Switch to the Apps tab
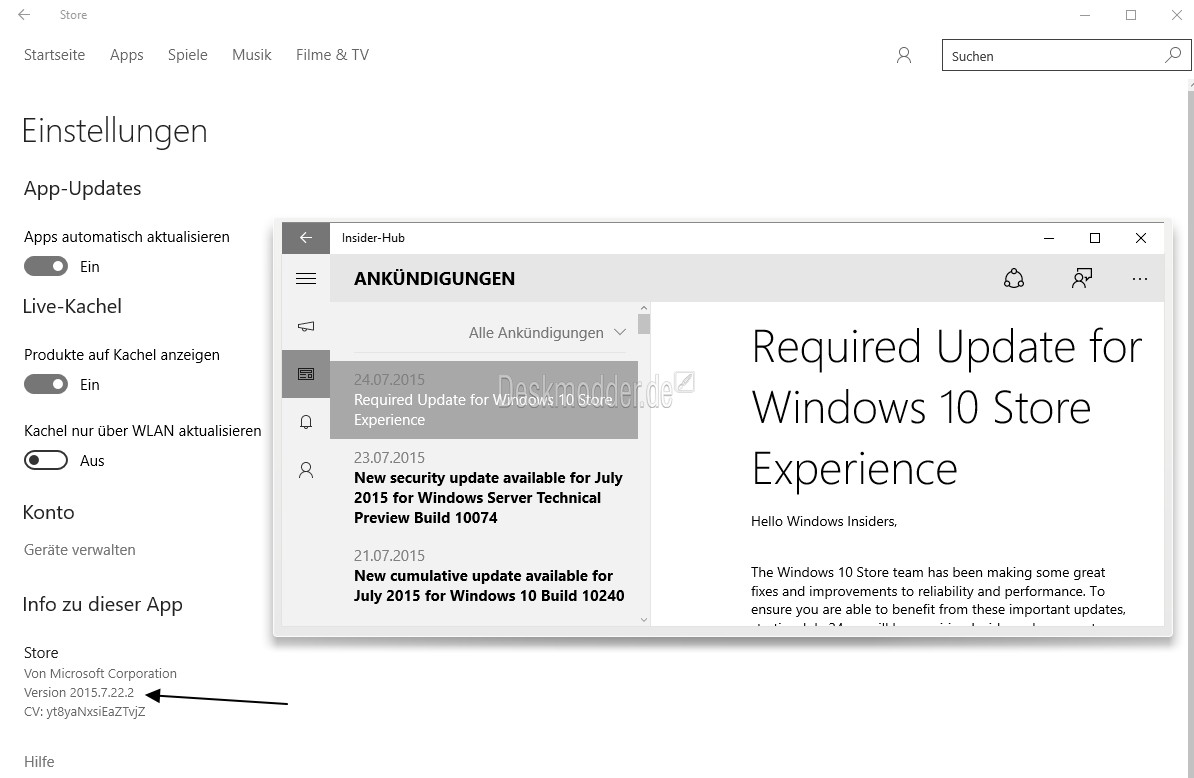 point(126,55)
